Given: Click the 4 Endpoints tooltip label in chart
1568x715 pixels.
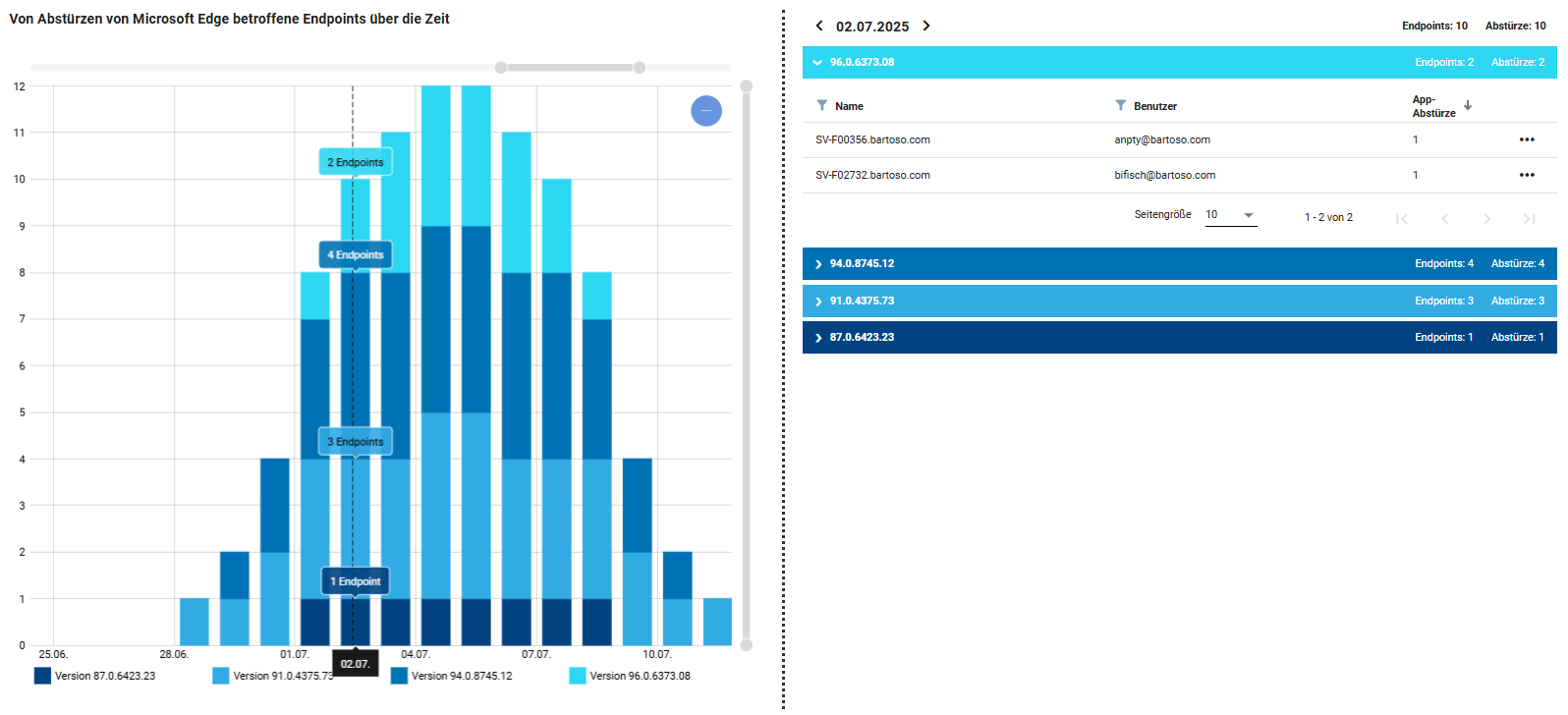Looking at the screenshot, I should (356, 255).
